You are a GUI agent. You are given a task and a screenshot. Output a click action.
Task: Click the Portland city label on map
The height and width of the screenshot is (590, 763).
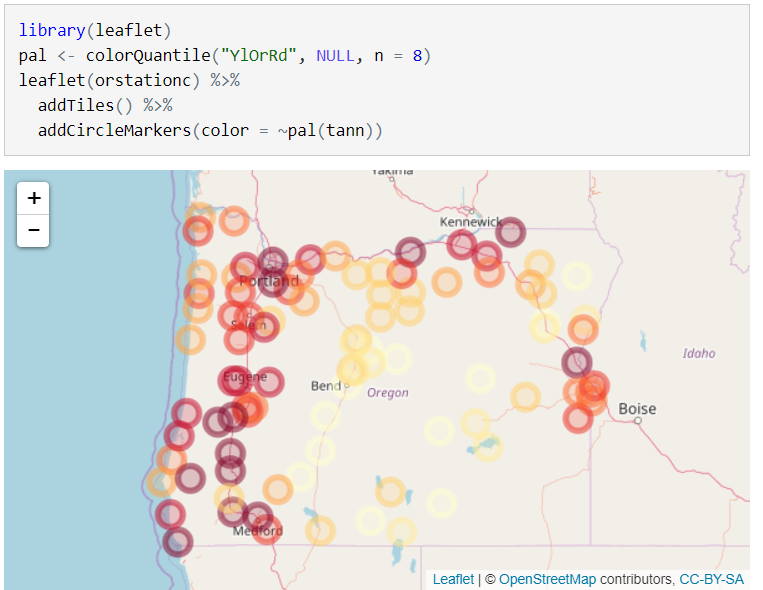(269, 282)
